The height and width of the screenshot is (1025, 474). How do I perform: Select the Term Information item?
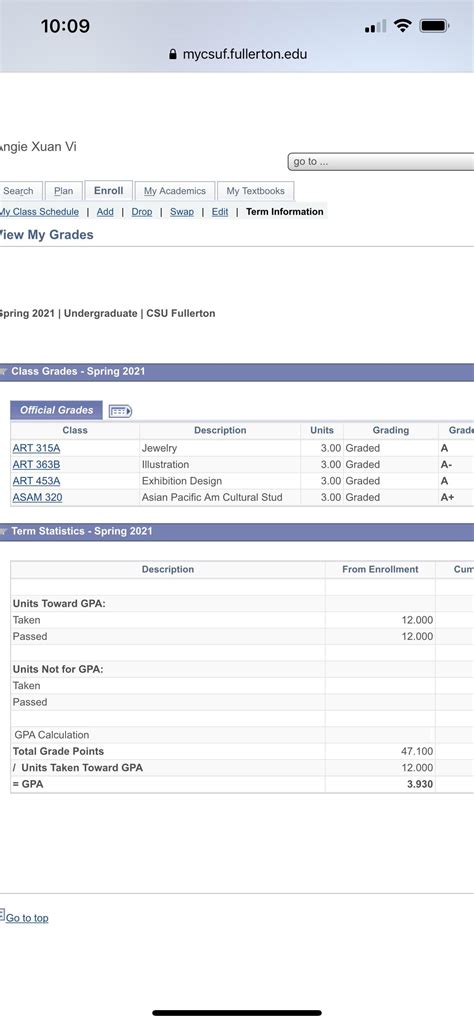coord(284,212)
